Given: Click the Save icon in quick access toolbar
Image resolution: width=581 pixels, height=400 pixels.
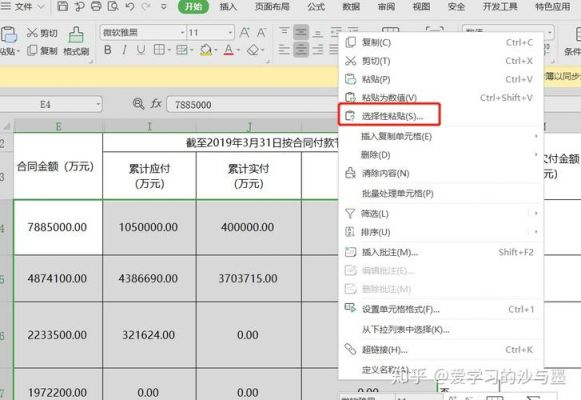Looking at the screenshot, I should click(x=63, y=6).
